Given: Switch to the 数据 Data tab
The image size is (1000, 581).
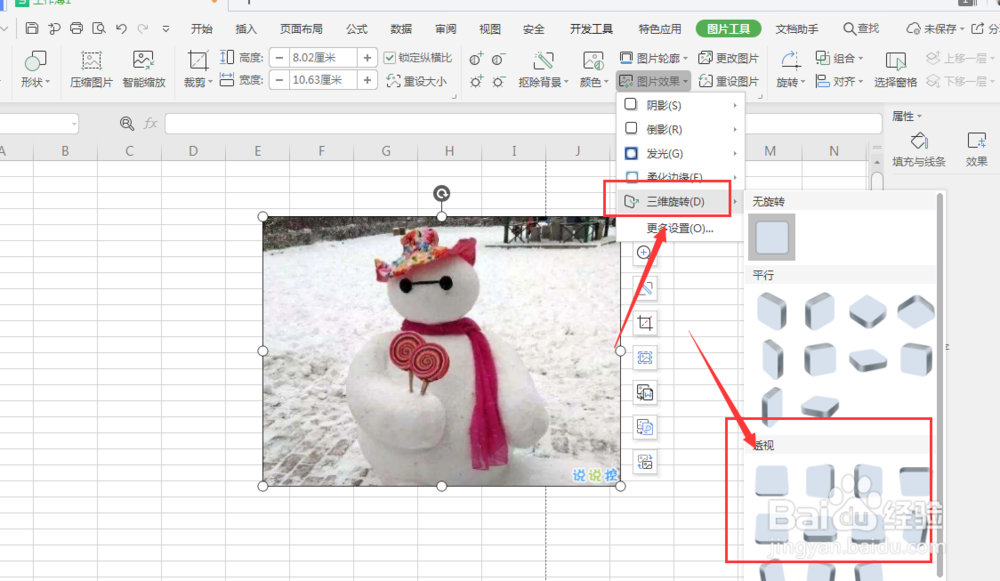Looking at the screenshot, I should coord(401,29).
